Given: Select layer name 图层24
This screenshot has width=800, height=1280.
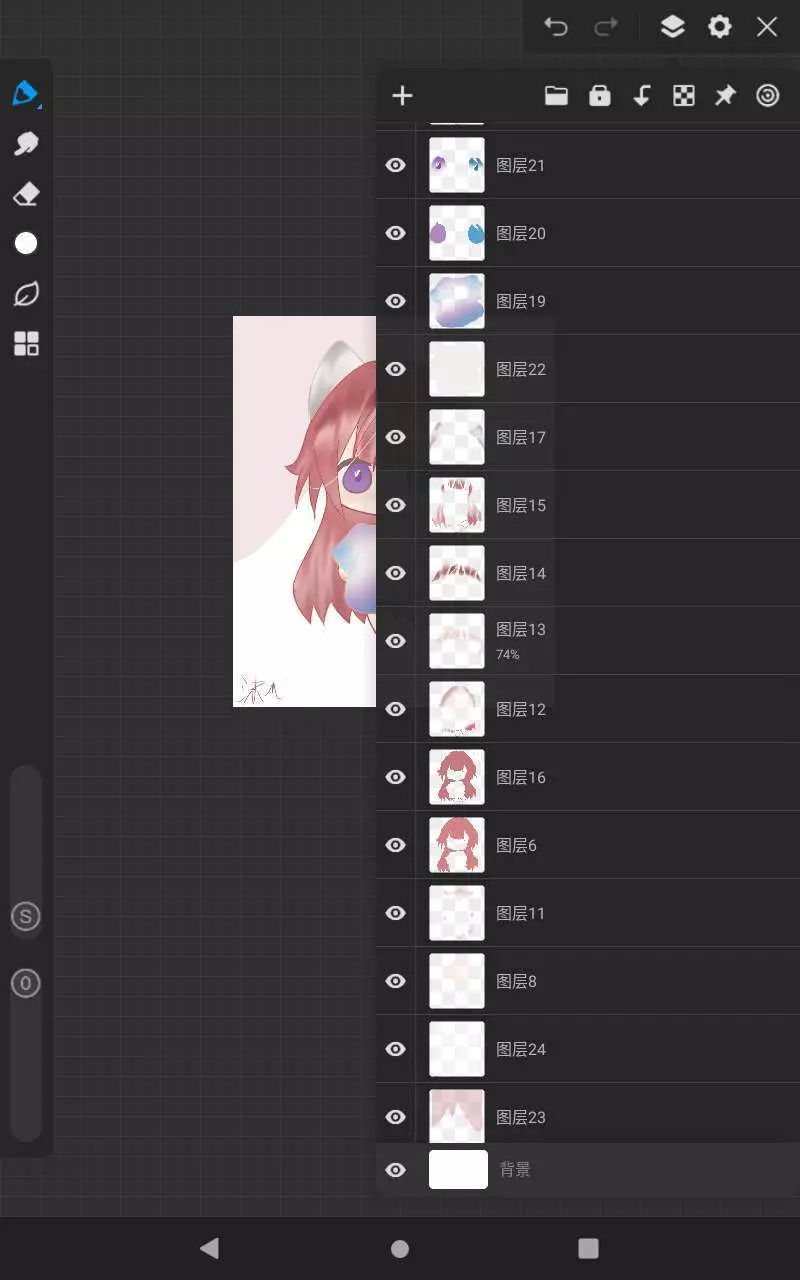Looking at the screenshot, I should tap(521, 1049).
